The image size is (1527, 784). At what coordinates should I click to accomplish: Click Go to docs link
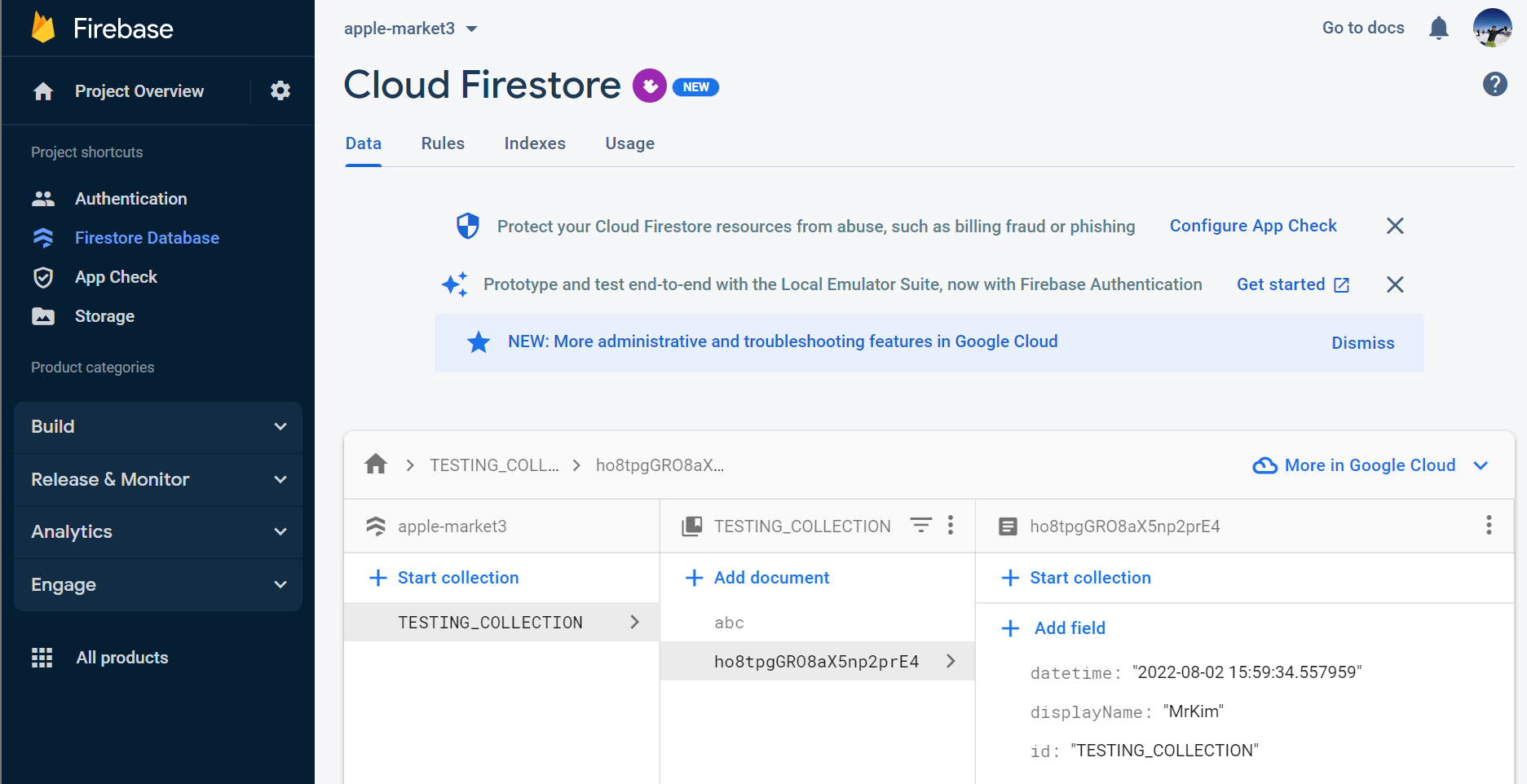pos(1363,28)
